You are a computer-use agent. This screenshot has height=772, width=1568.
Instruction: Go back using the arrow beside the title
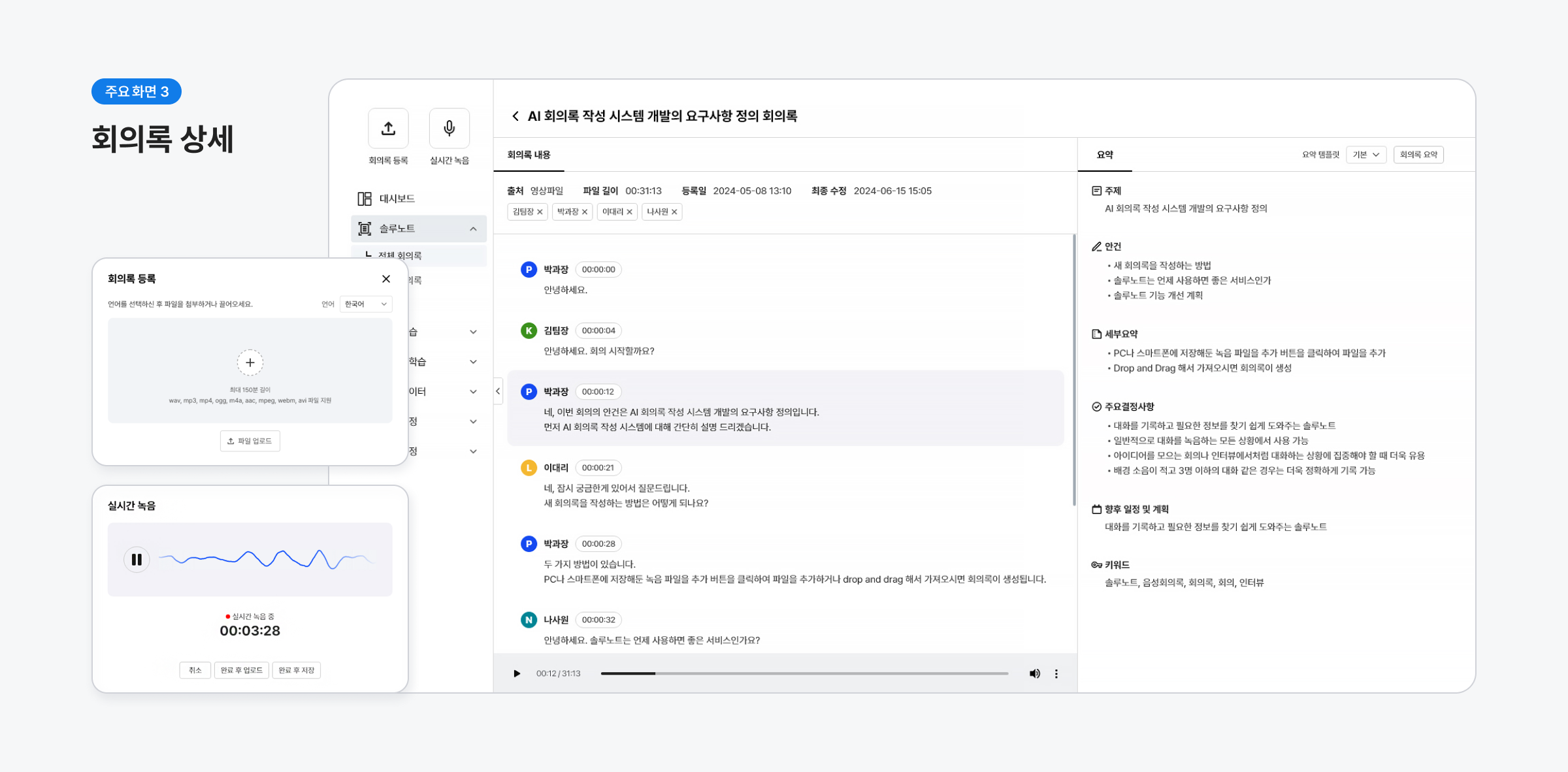pyautogui.click(x=515, y=116)
